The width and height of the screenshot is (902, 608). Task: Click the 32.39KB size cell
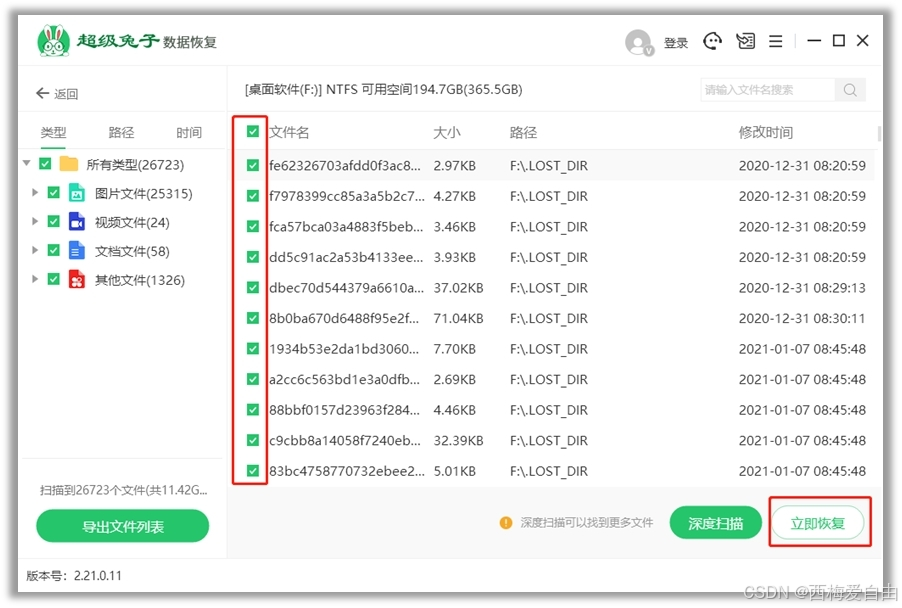click(458, 440)
